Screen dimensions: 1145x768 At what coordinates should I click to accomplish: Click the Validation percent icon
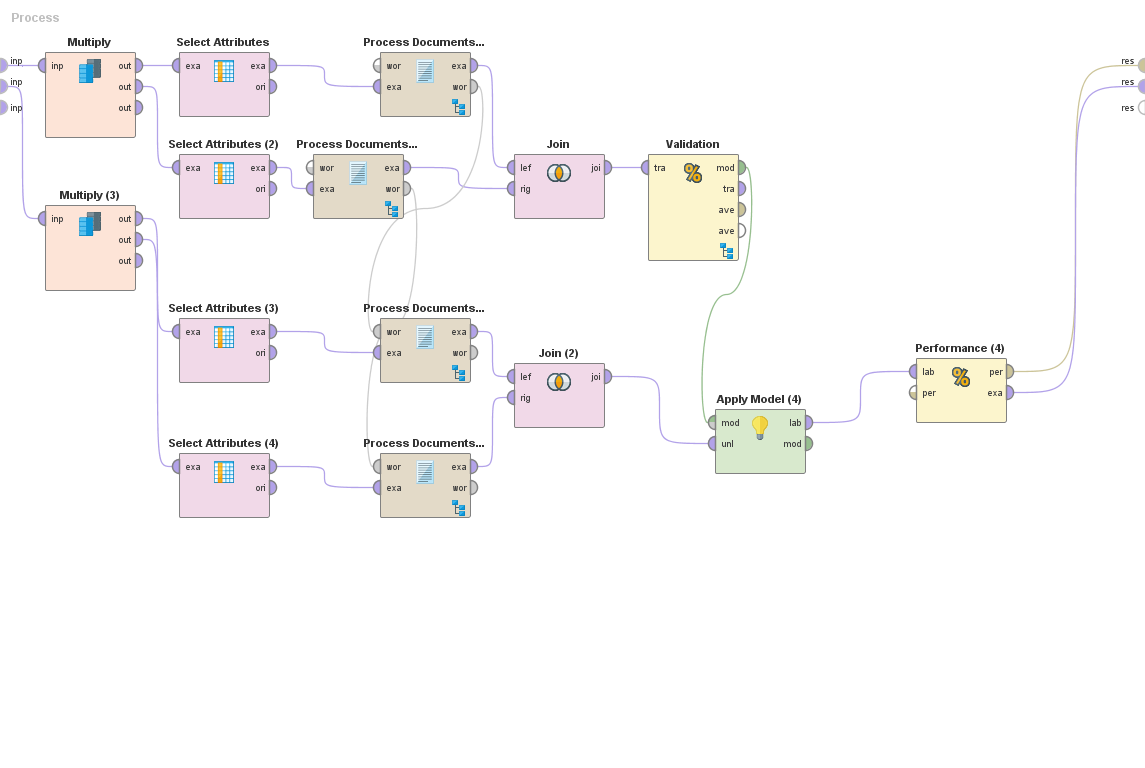(x=693, y=173)
